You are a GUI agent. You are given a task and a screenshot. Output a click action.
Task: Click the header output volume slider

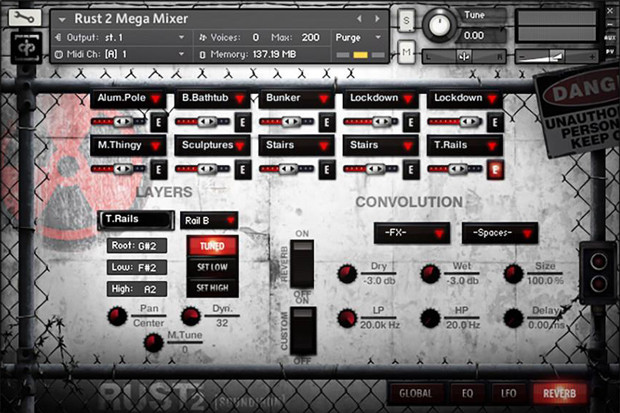557,57
